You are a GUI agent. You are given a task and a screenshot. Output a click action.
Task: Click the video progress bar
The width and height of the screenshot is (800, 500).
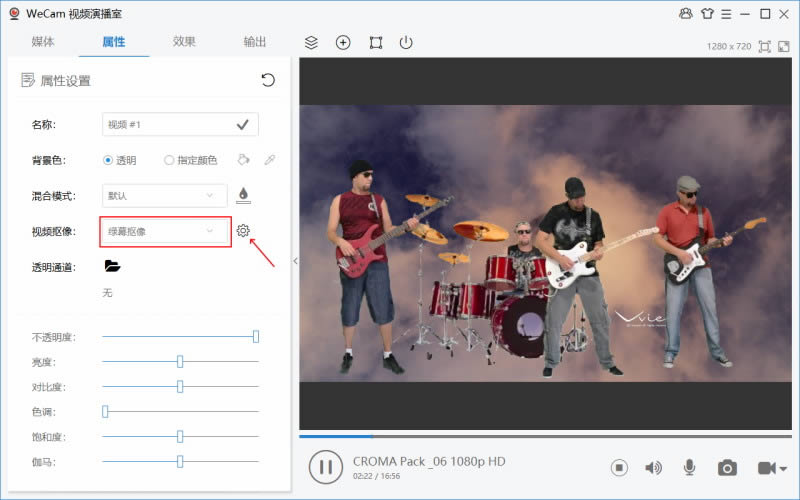545,436
